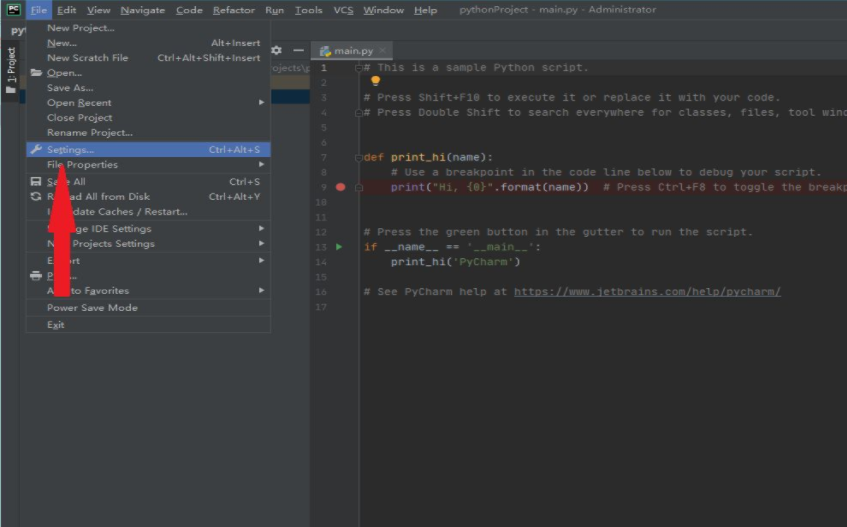
Task: Click line number 17 in gutter
Action: (x=321, y=307)
